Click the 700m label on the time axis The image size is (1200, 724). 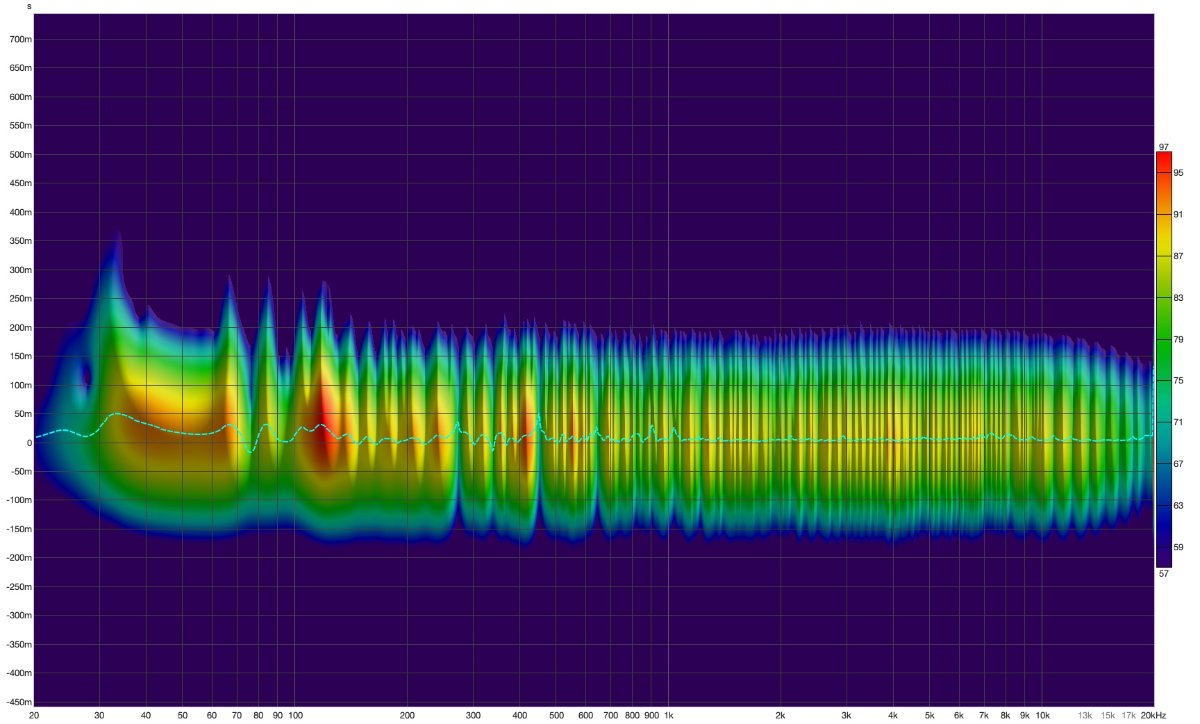tap(20, 40)
